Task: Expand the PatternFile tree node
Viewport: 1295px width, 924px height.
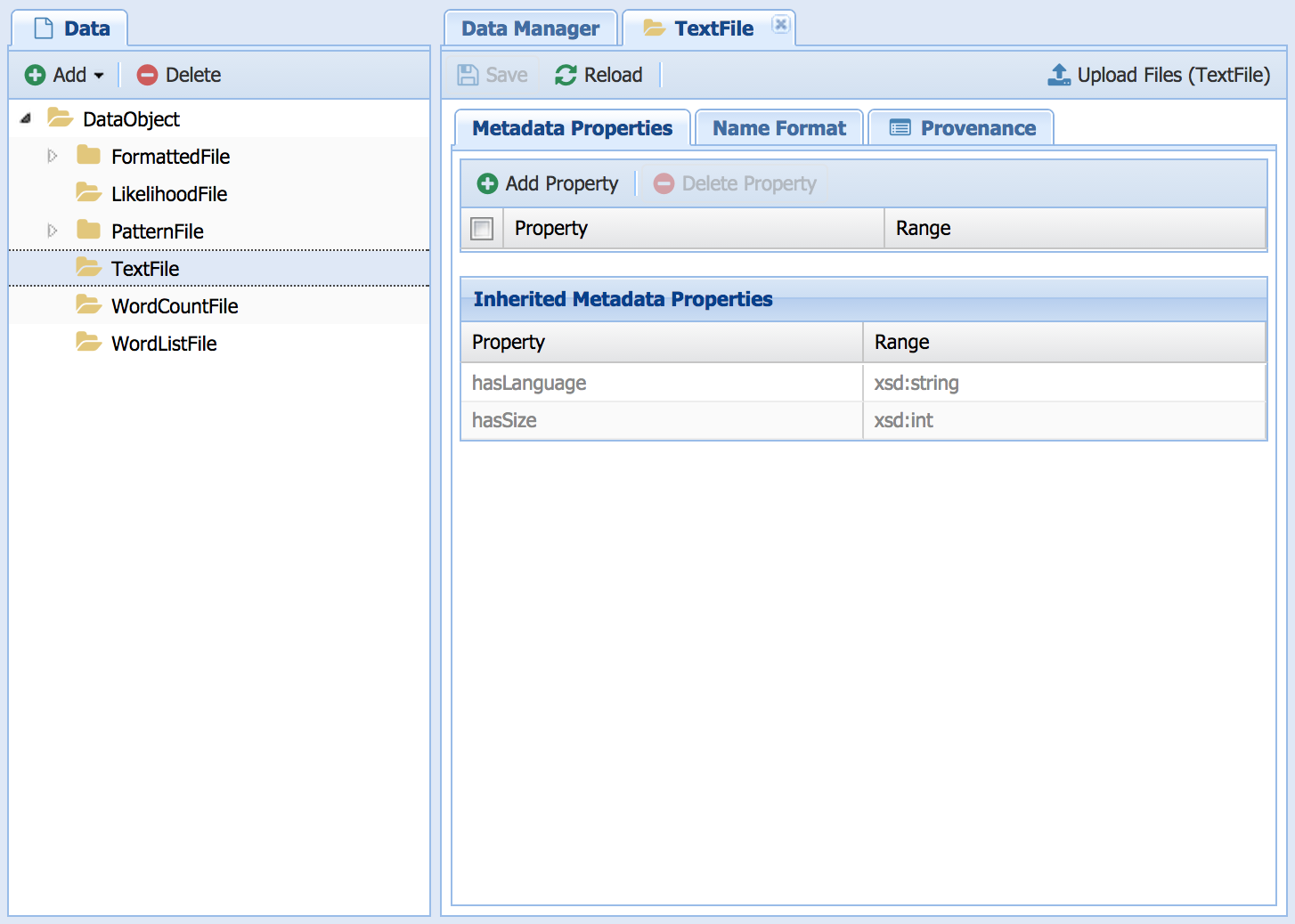Action: 53,231
